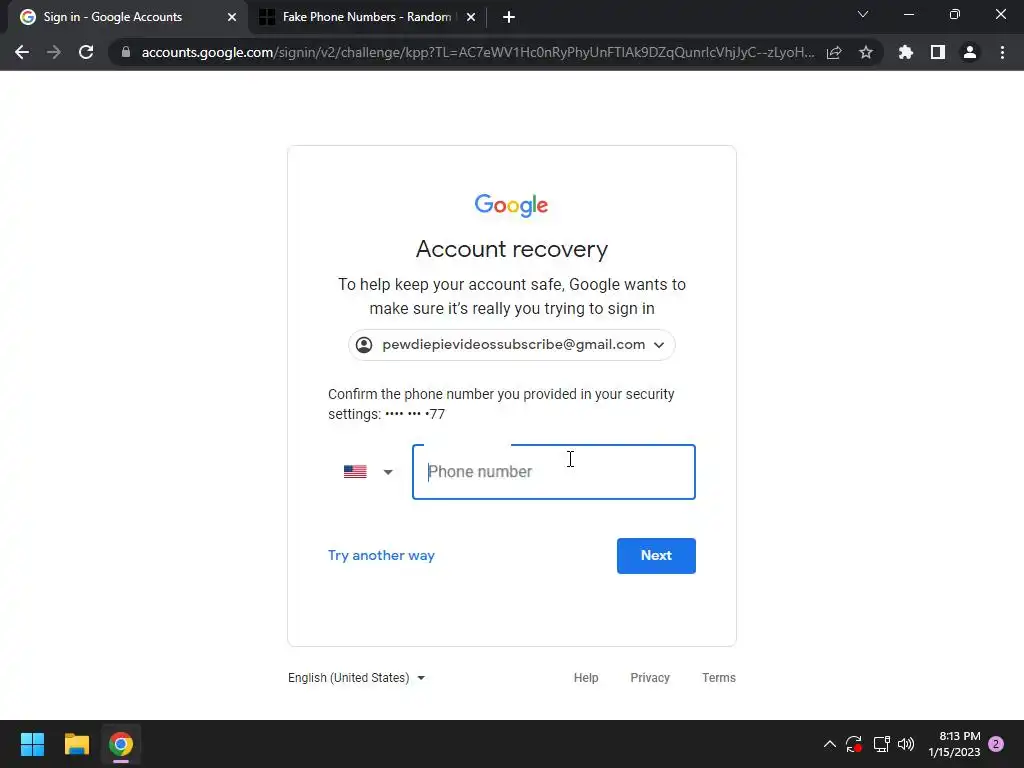Show hidden system tray icons

coord(829,744)
